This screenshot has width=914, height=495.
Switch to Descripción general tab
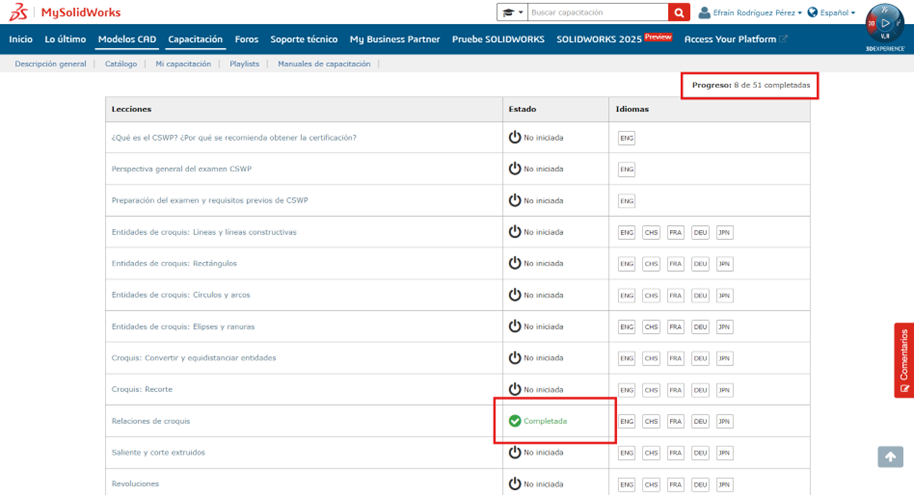pyautogui.click(x=51, y=64)
